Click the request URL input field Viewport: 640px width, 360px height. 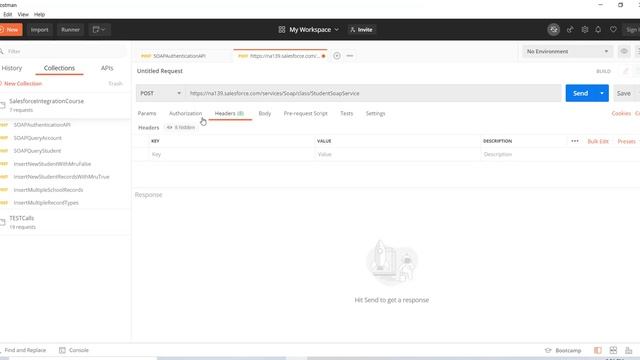pyautogui.click(x=373, y=93)
